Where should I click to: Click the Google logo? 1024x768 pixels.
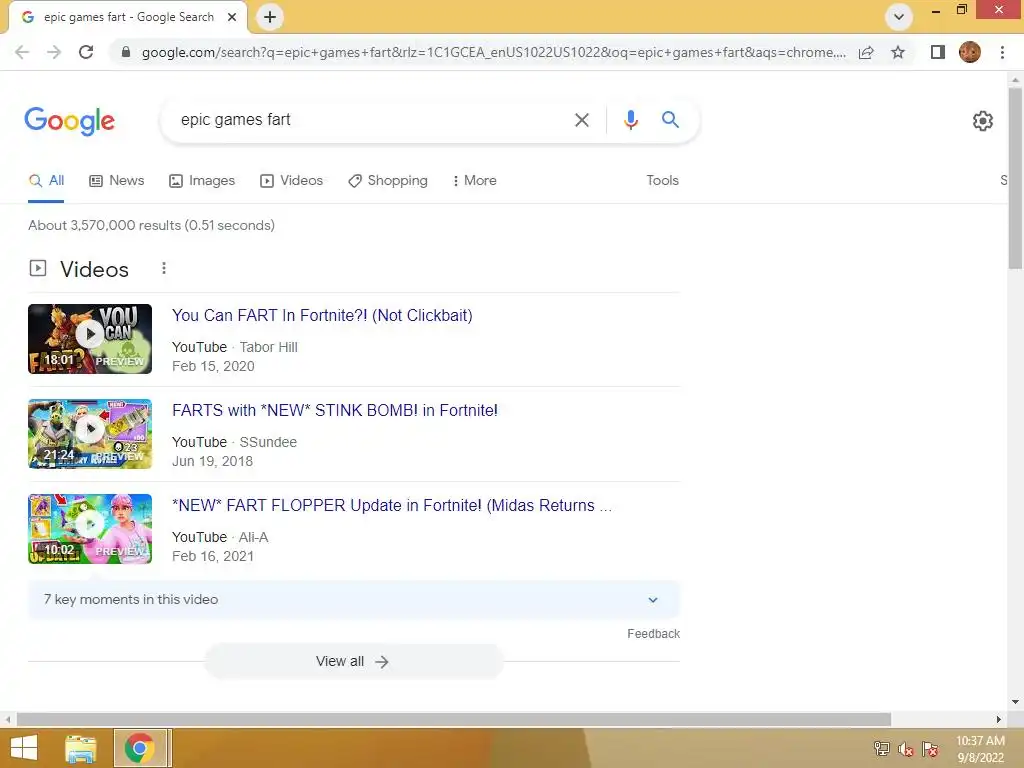point(70,121)
